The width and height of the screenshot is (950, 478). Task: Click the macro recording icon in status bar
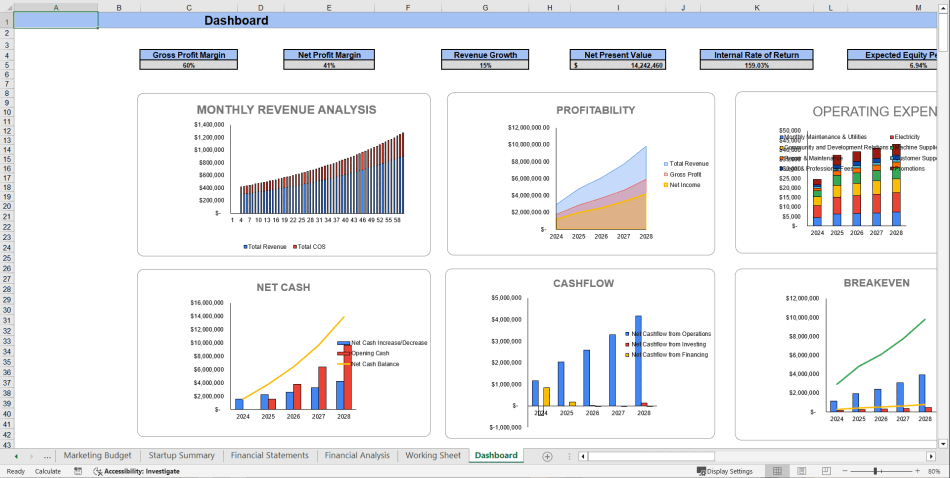coord(78,471)
